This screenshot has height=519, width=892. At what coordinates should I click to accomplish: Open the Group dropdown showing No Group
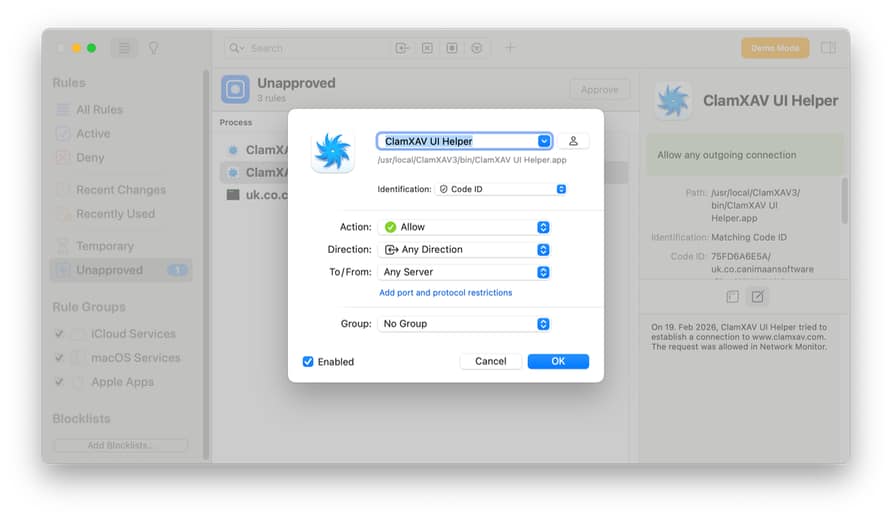(464, 324)
